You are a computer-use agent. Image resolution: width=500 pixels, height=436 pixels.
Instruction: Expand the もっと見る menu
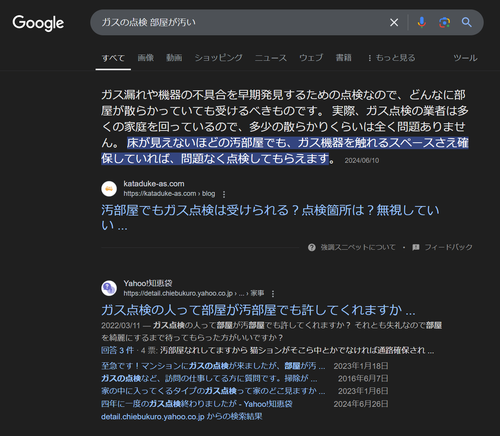coord(391,58)
